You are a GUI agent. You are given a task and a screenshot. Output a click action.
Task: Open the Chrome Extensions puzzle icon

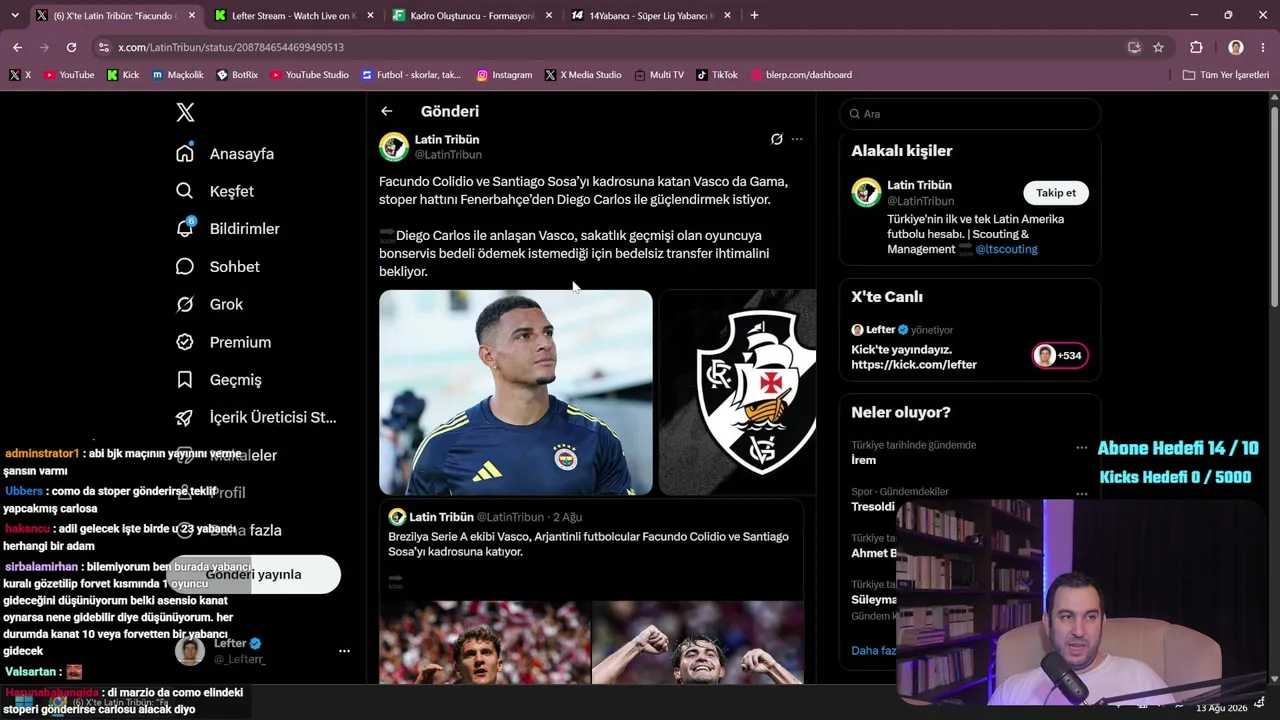click(1196, 47)
